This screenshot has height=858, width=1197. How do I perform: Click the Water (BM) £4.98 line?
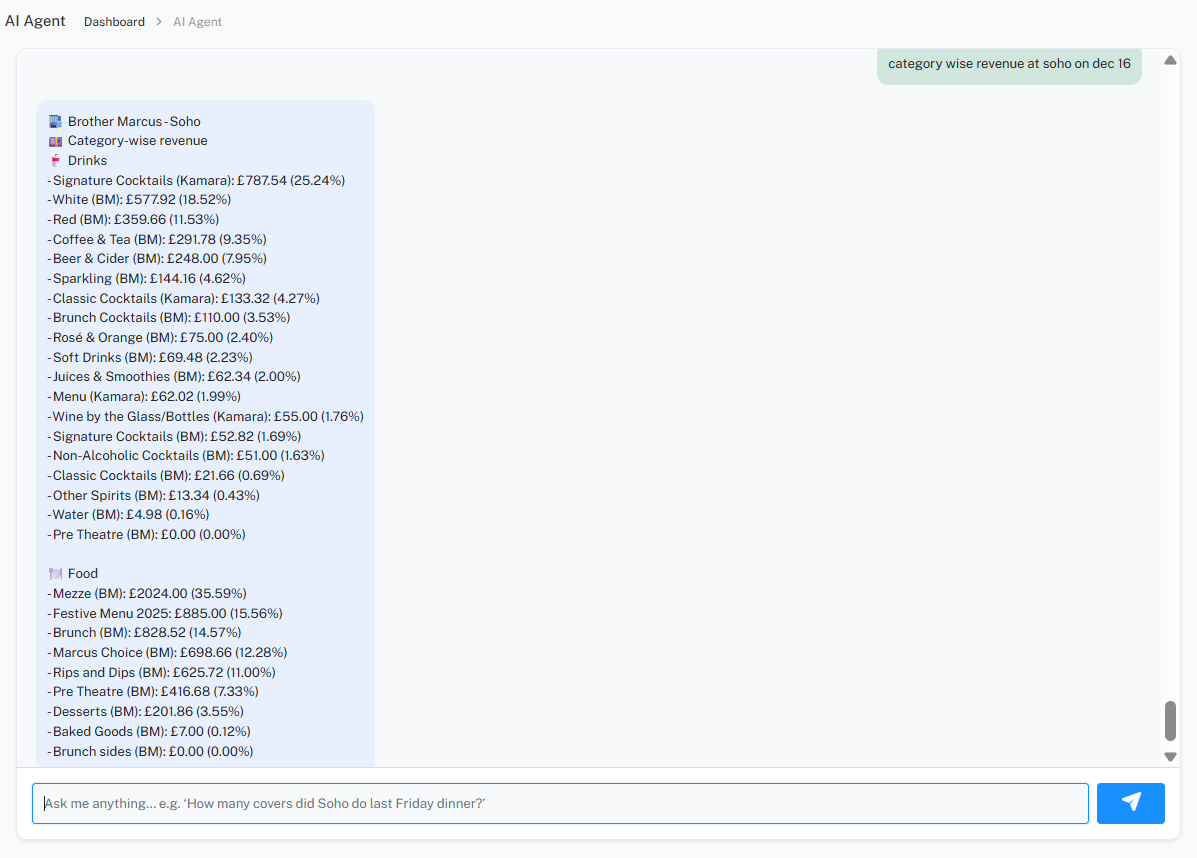[x=128, y=515]
